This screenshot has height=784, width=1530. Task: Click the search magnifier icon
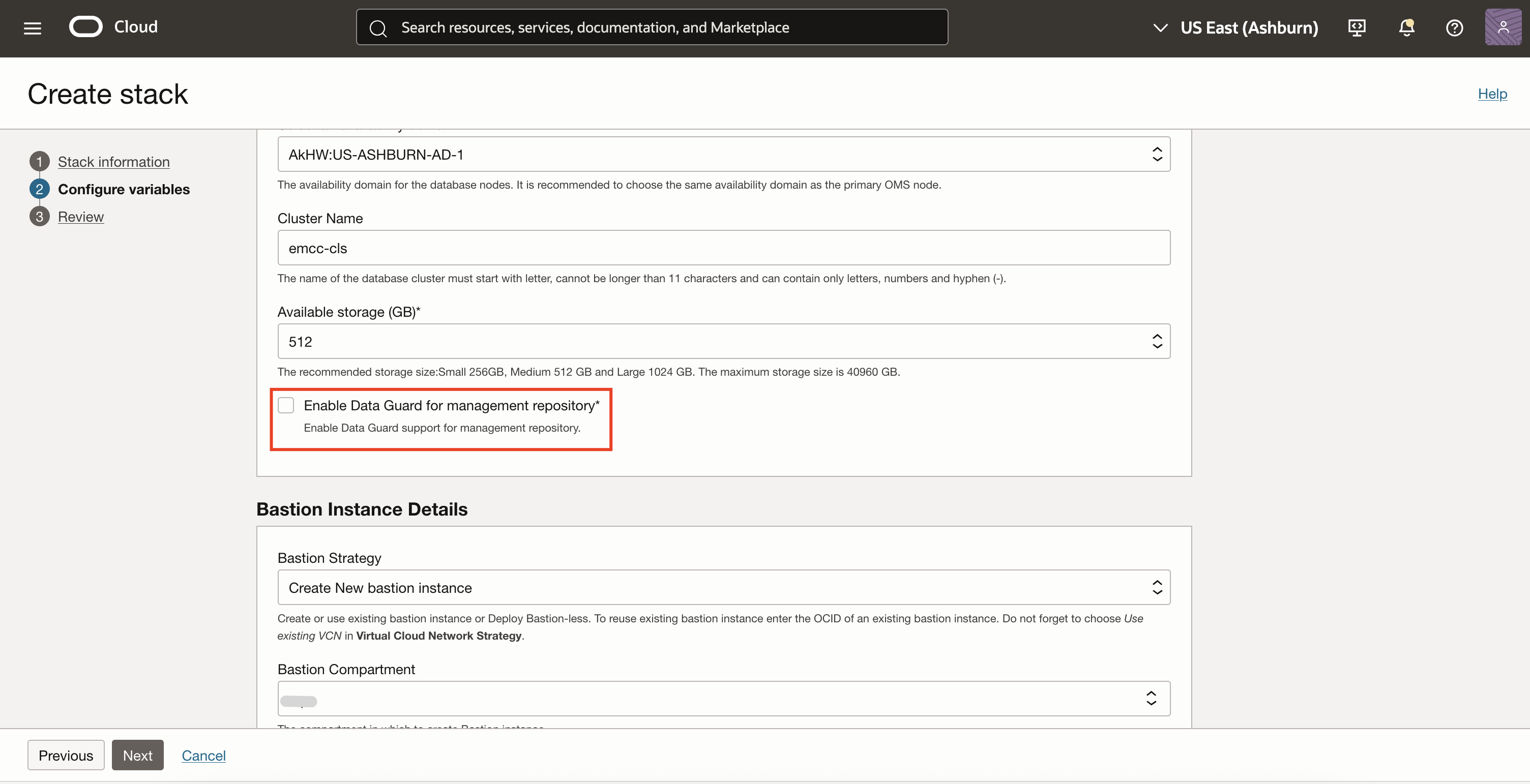378,28
